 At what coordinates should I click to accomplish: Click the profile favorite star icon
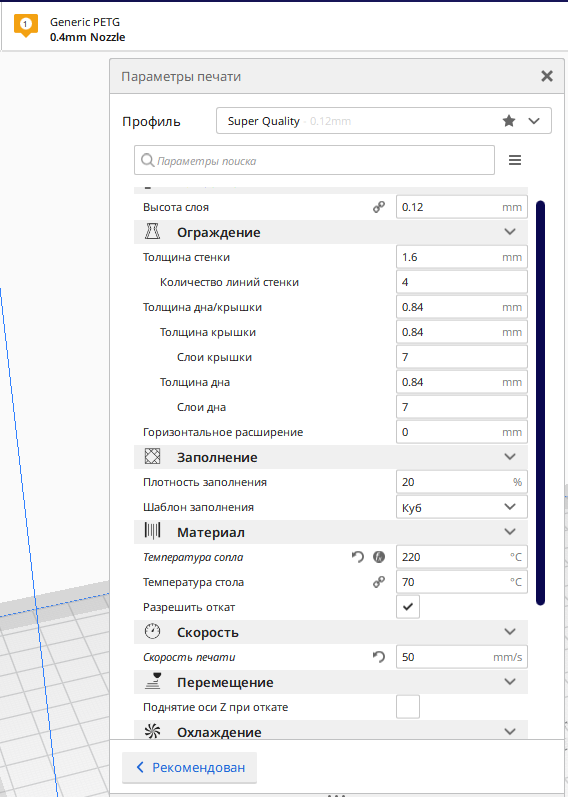point(509,121)
